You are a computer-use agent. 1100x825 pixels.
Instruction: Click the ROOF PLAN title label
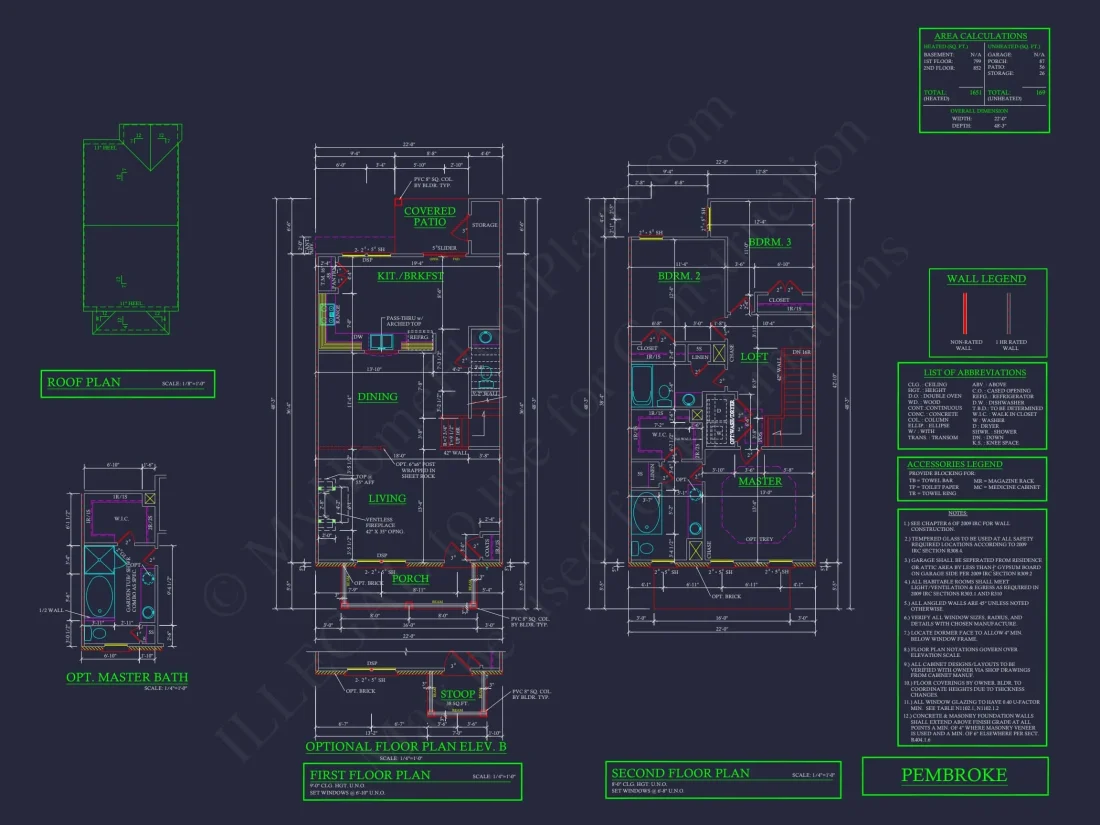point(84,382)
